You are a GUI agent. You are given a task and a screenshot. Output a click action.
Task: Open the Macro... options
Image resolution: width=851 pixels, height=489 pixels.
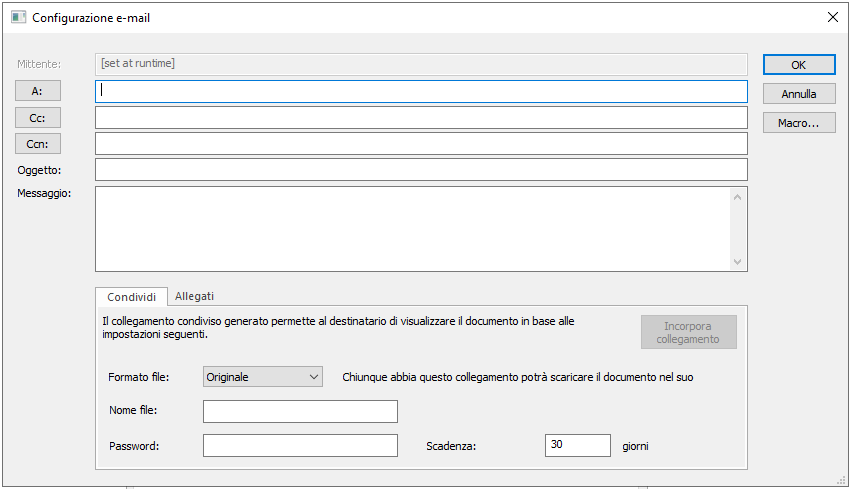coord(798,124)
